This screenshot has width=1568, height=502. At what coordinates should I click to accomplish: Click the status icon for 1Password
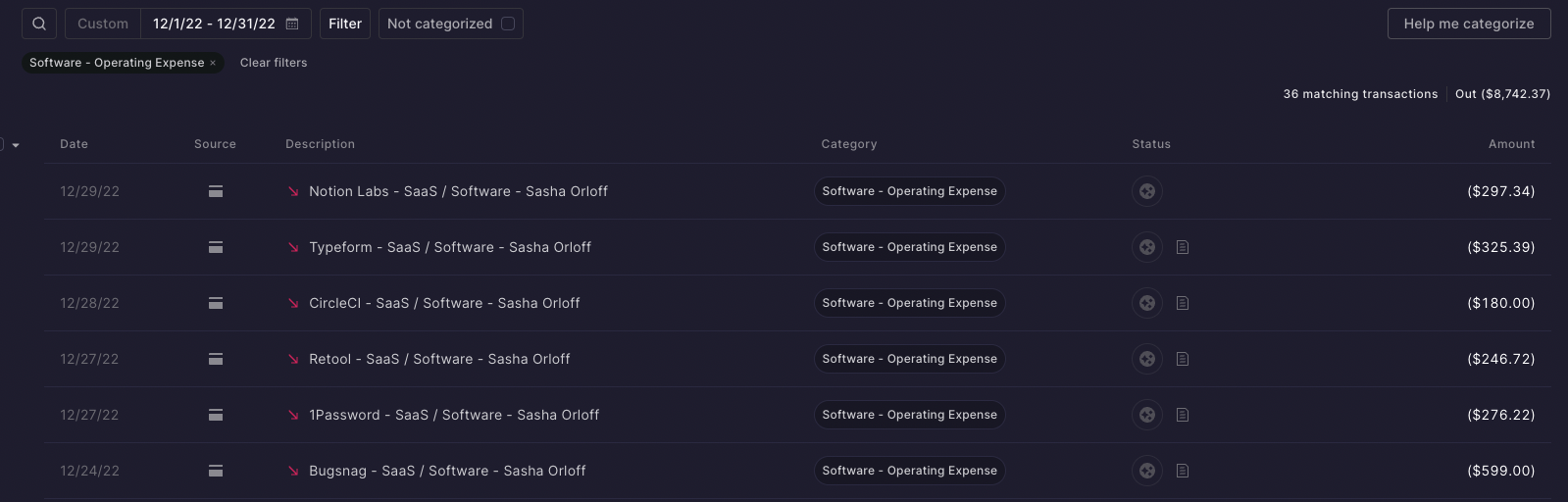[1146, 415]
